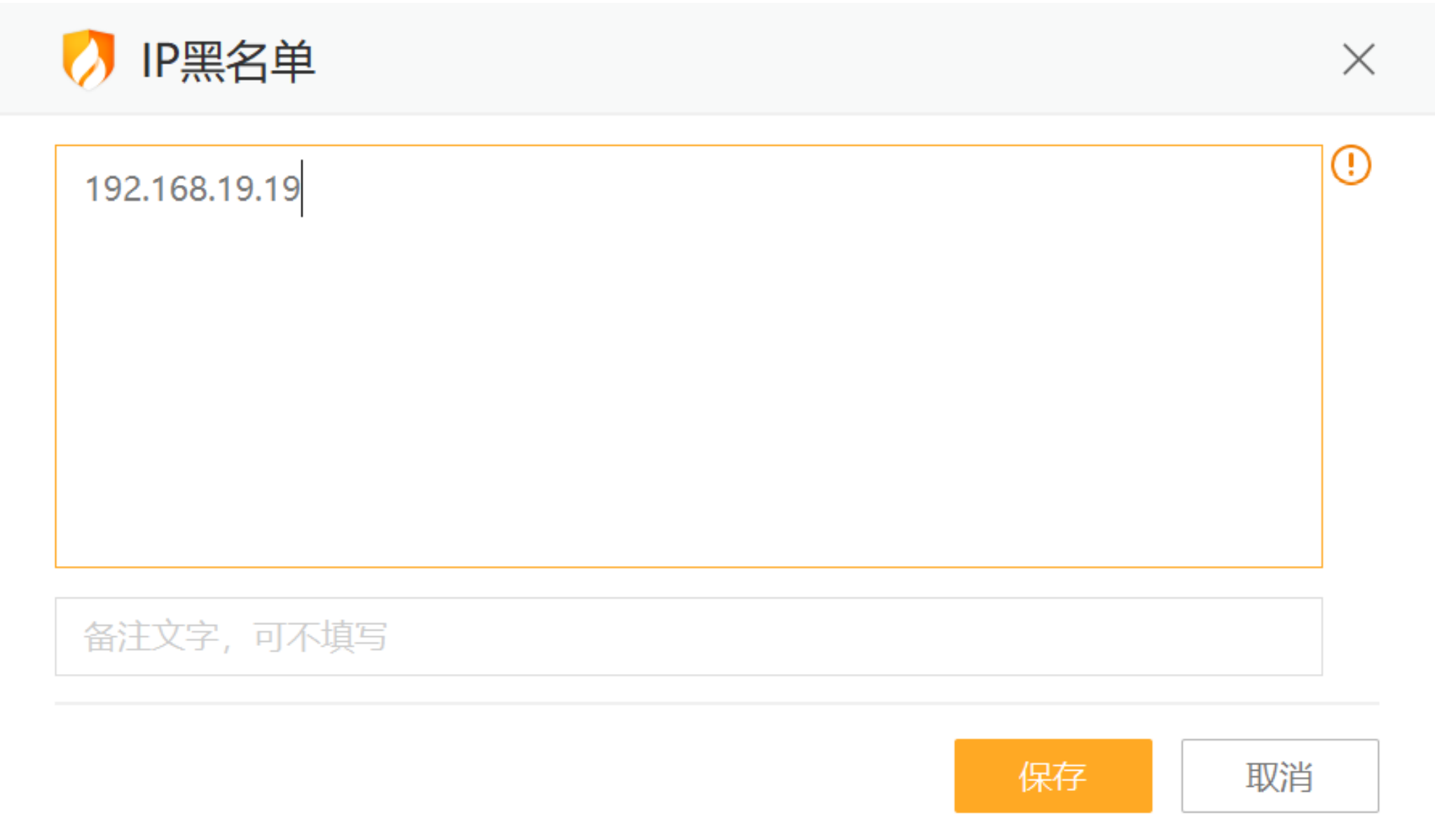Cancel adding the IP blacklist entry
1435x840 pixels.
[1279, 776]
